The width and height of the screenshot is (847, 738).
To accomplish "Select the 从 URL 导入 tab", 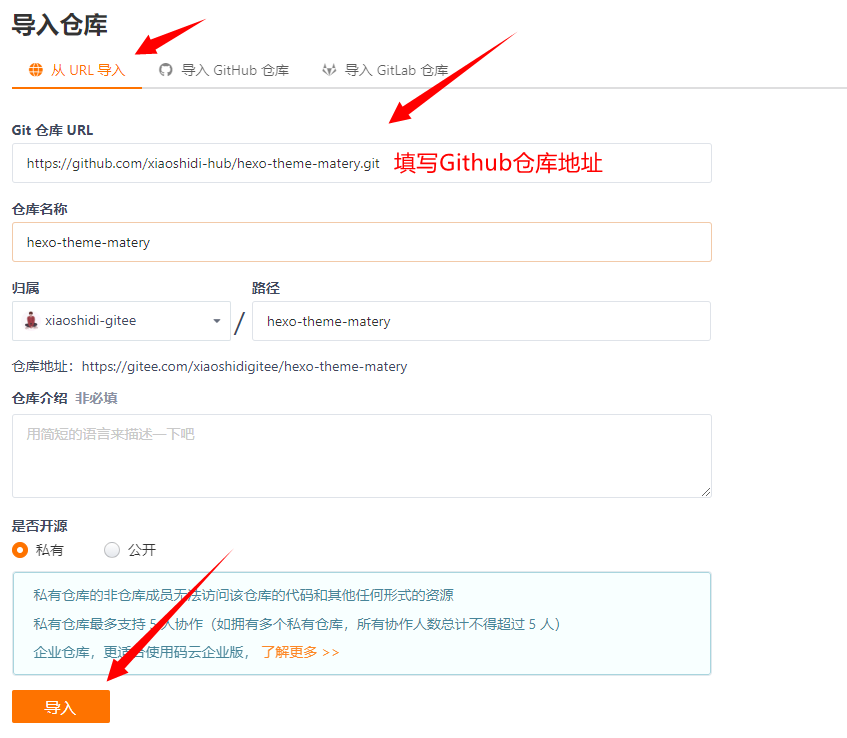I will pos(77,70).
